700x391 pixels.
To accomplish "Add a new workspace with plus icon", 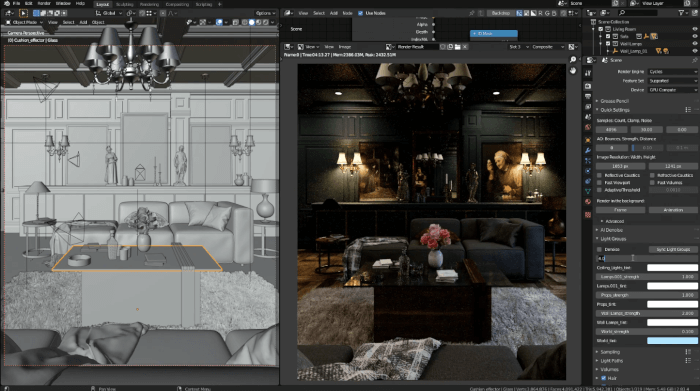I will pyautogui.click(x=220, y=4).
